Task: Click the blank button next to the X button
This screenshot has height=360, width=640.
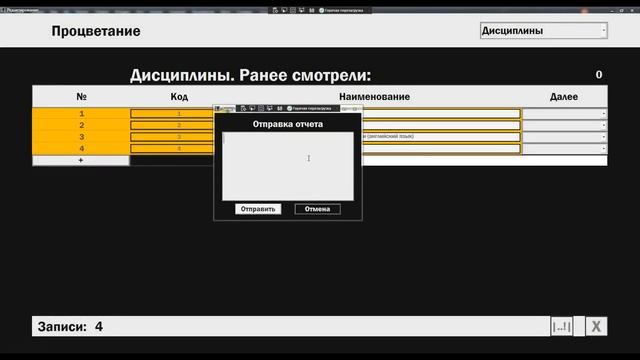Action: (579, 326)
